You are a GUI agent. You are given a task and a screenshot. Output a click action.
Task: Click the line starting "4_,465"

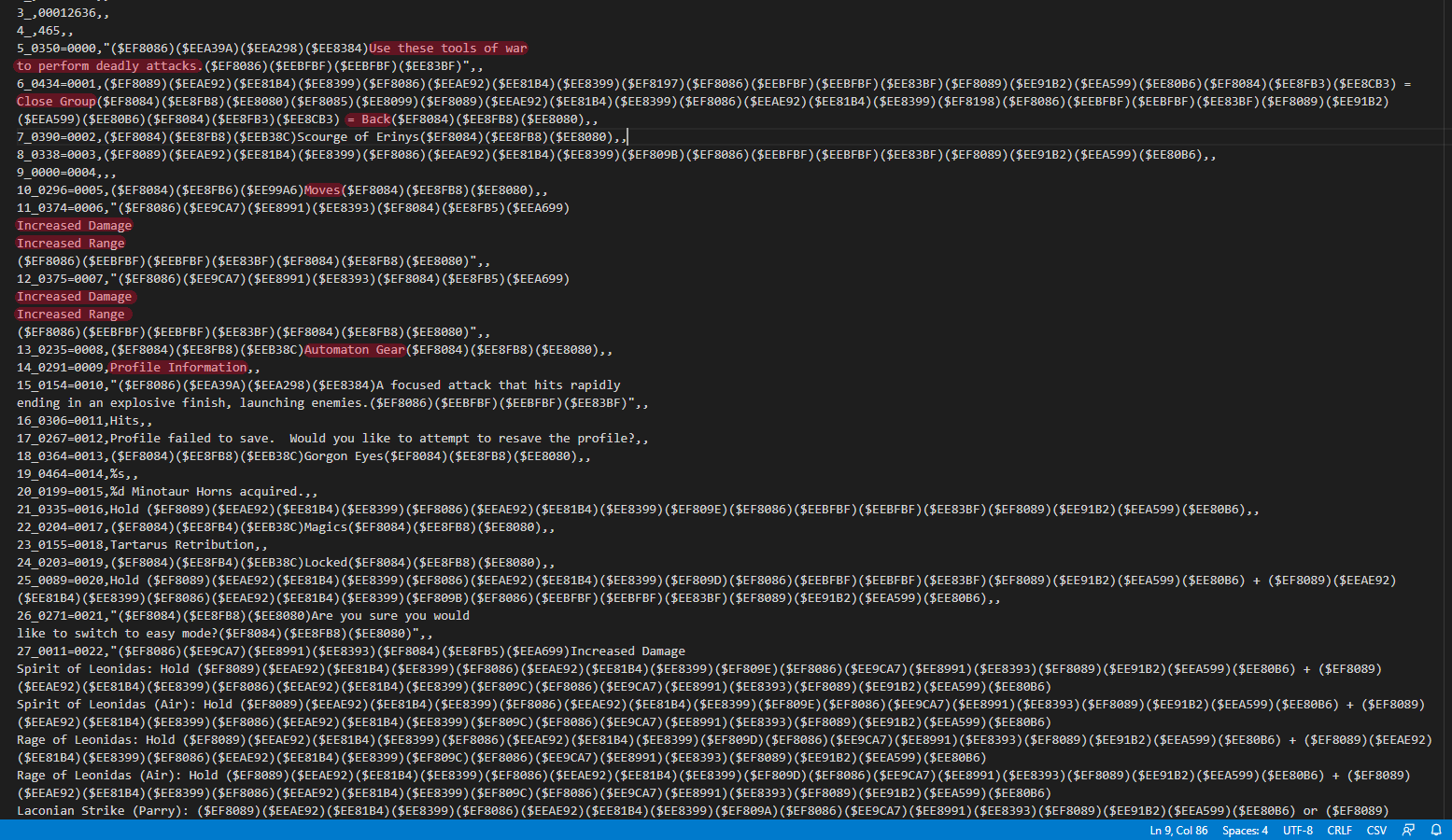coord(45,31)
